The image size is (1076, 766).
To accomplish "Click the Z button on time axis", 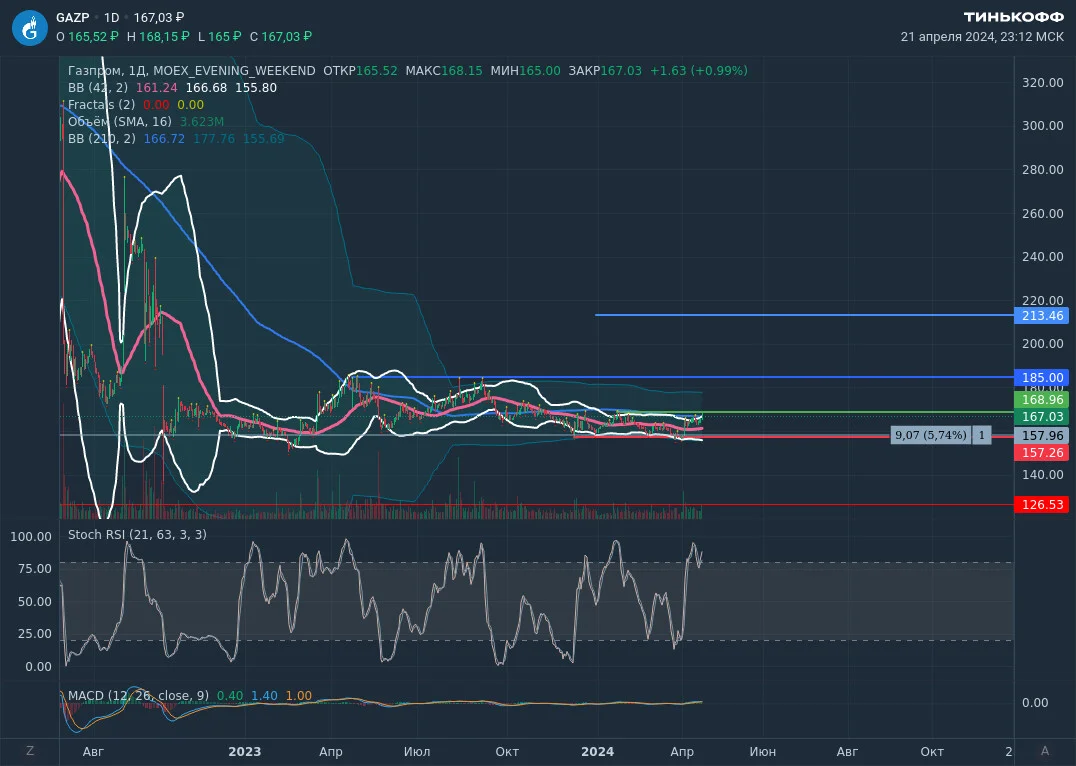I will (30, 751).
